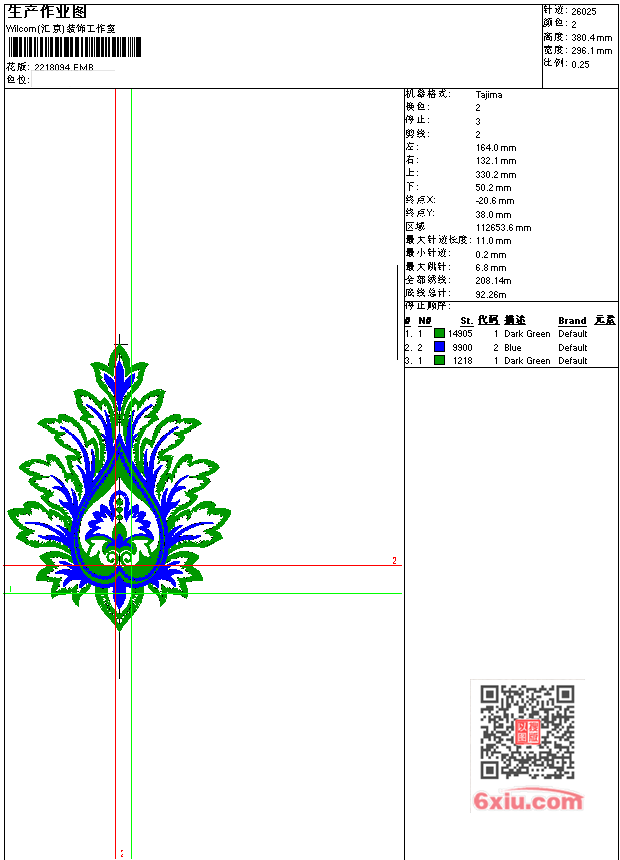The width and height of the screenshot is (620, 860).
Task: Select stitch count 9900 in row 2
Action: pos(462,347)
